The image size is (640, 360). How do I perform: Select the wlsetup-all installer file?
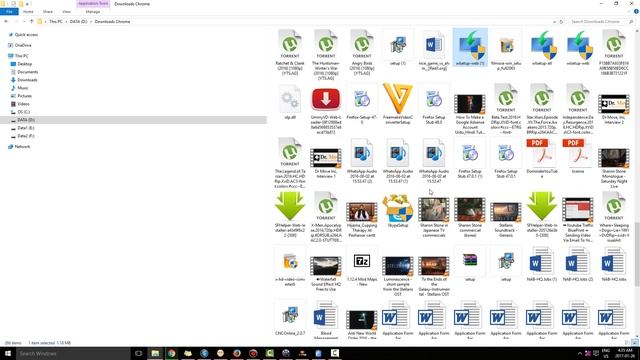542,47
